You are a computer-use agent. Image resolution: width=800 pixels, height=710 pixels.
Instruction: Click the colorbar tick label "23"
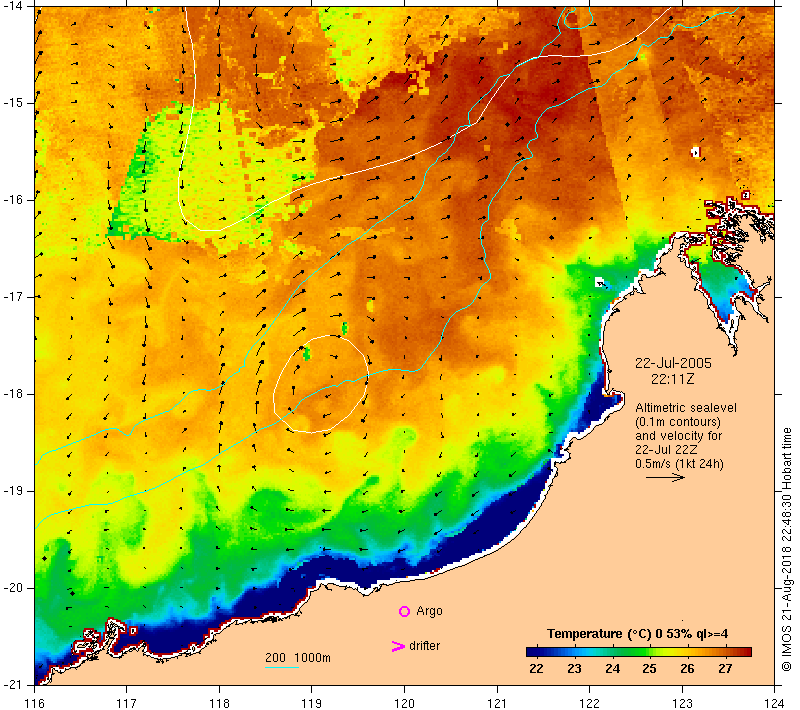(574, 668)
